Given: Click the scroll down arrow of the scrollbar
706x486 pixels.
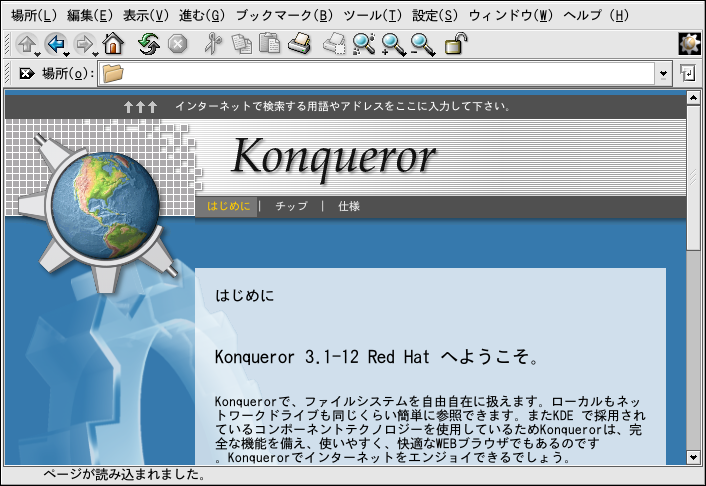Looking at the screenshot, I should tap(694, 456).
